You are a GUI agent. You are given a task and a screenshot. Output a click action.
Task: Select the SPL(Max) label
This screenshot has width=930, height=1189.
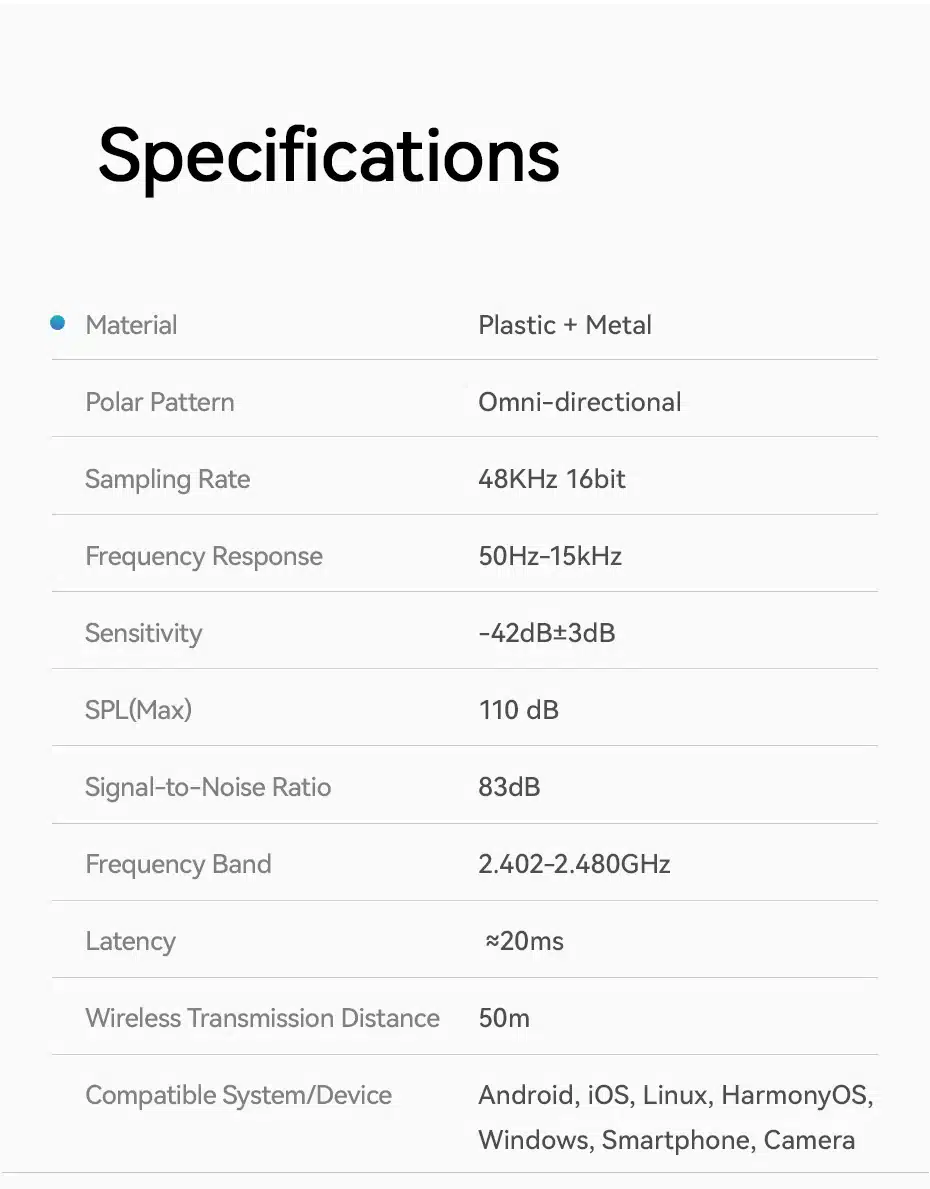[x=138, y=710]
